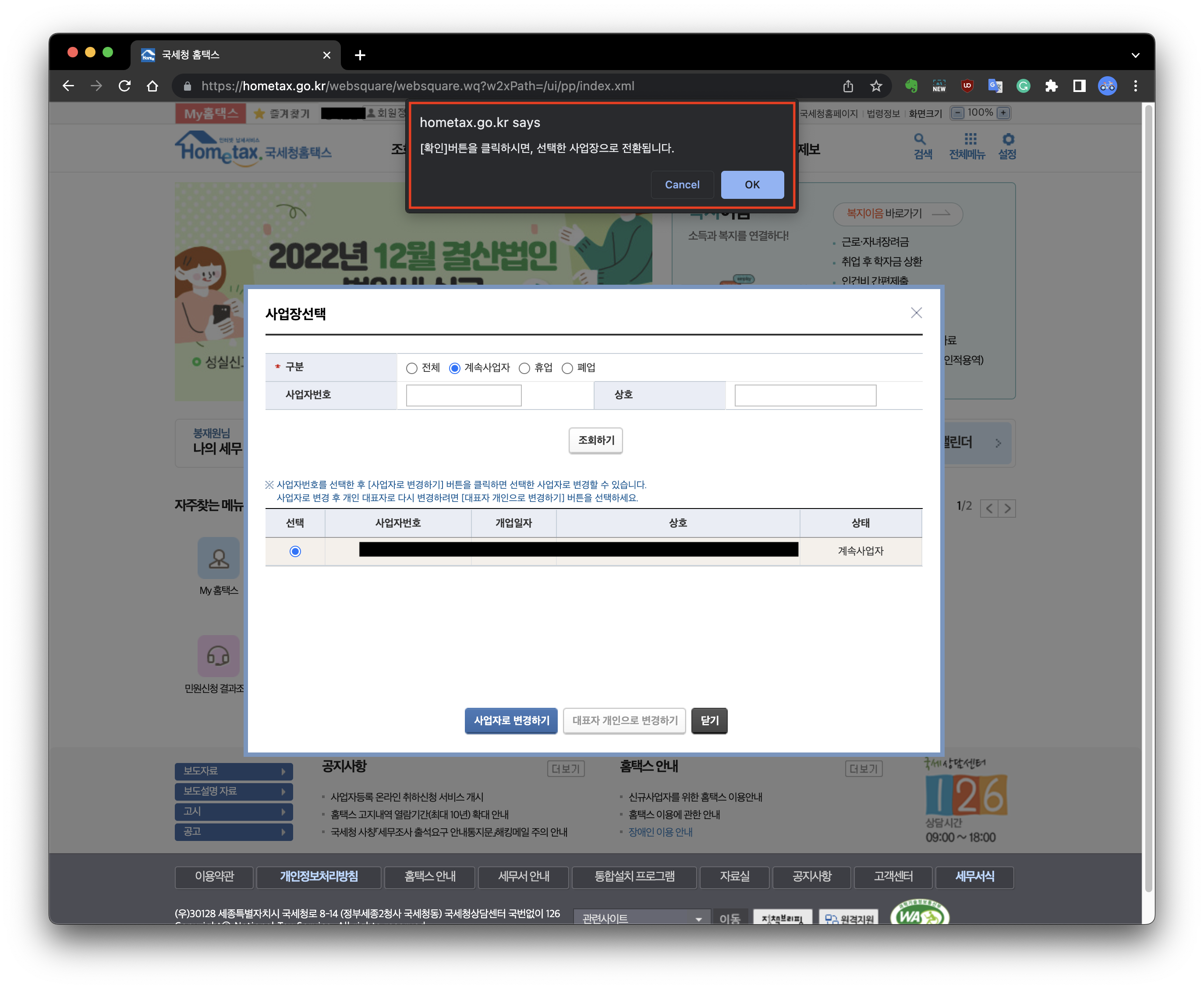The image size is (1204, 989).
Task: Click Cancel in the alert dialog
Action: point(681,184)
